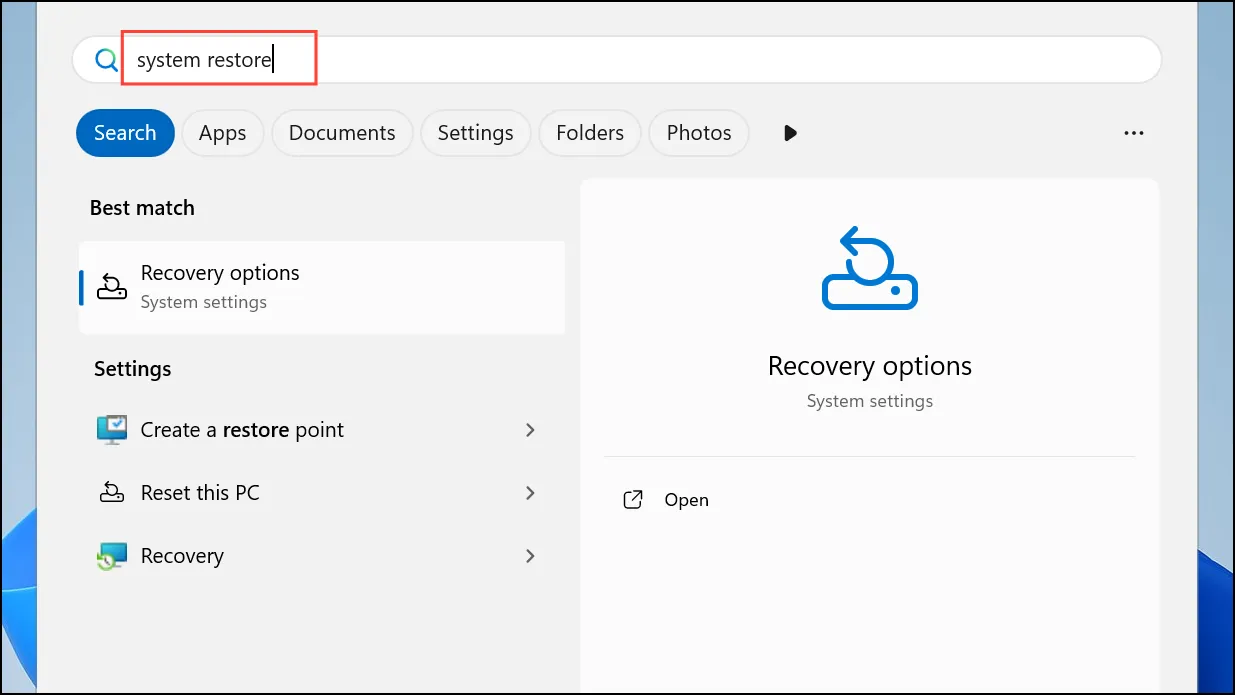1235x695 pixels.
Task: Expand the Create a restore point chevron
Action: (x=530, y=430)
